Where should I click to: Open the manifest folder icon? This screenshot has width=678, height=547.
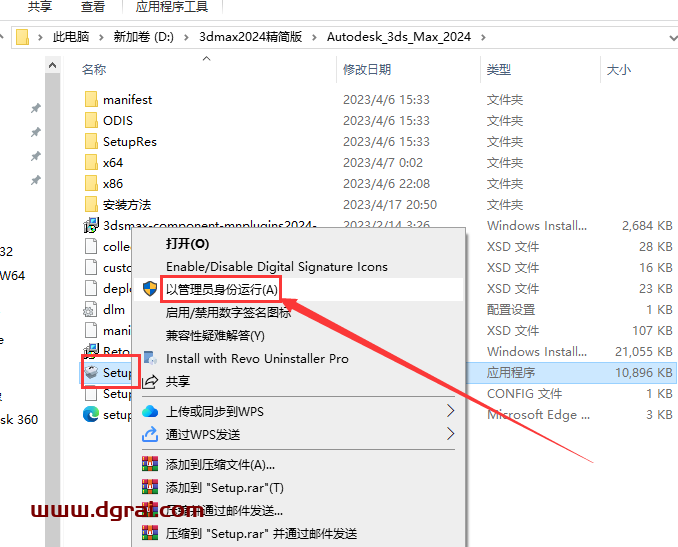[x=91, y=99]
